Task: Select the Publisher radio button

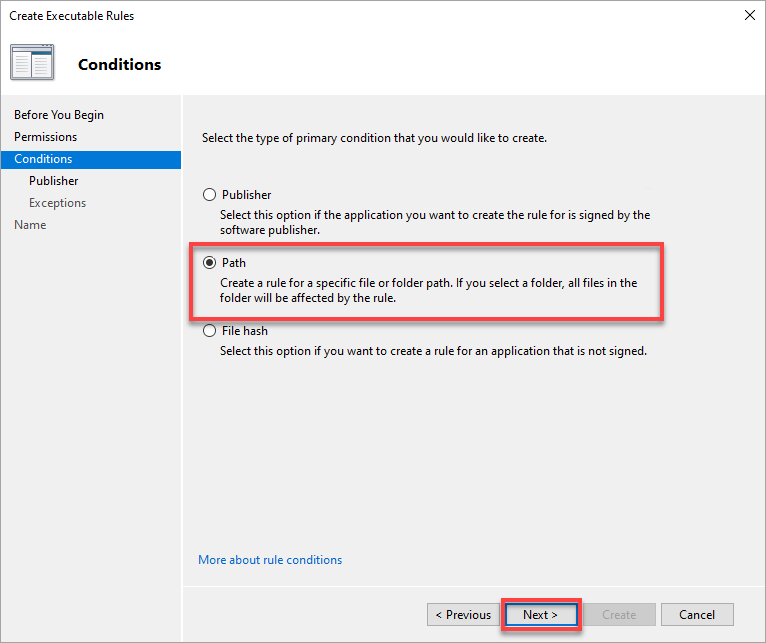Action: point(209,194)
